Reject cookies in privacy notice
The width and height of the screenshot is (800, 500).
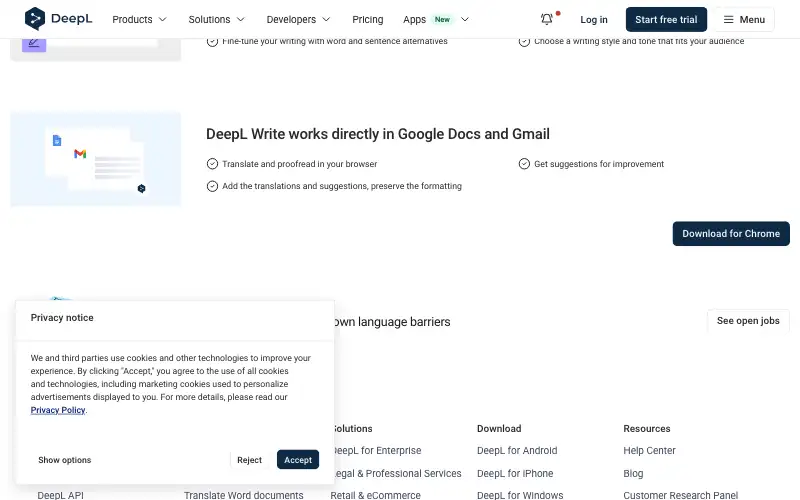click(x=249, y=460)
